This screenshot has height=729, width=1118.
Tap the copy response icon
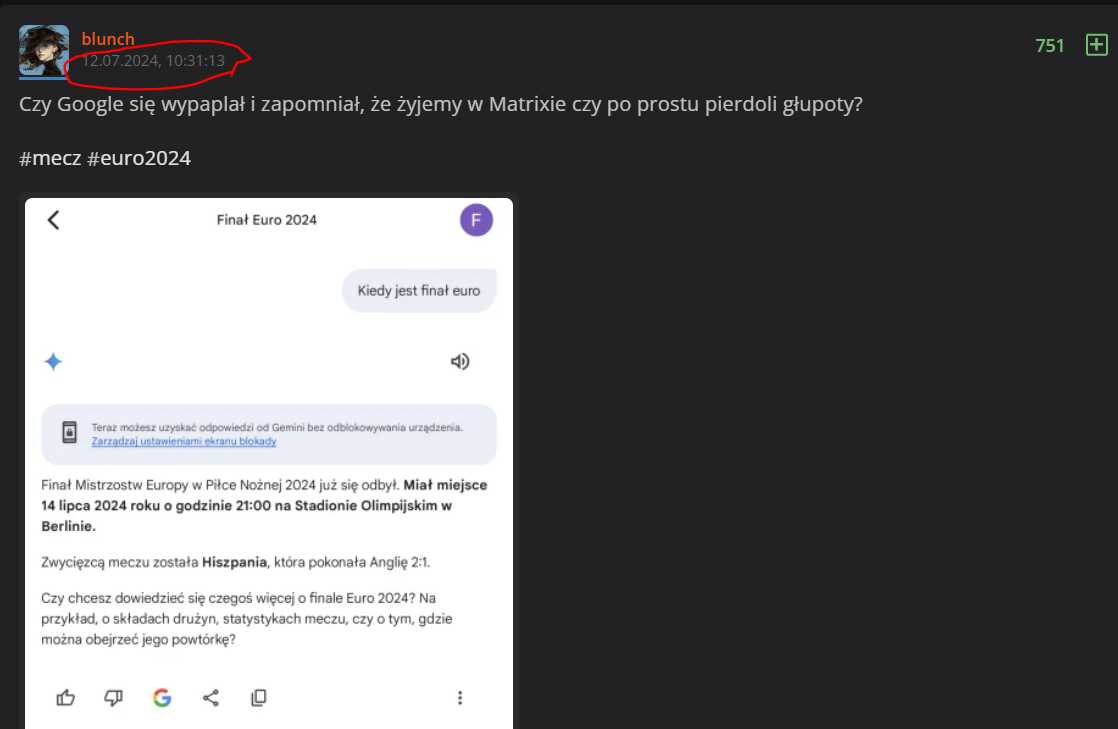point(258,698)
